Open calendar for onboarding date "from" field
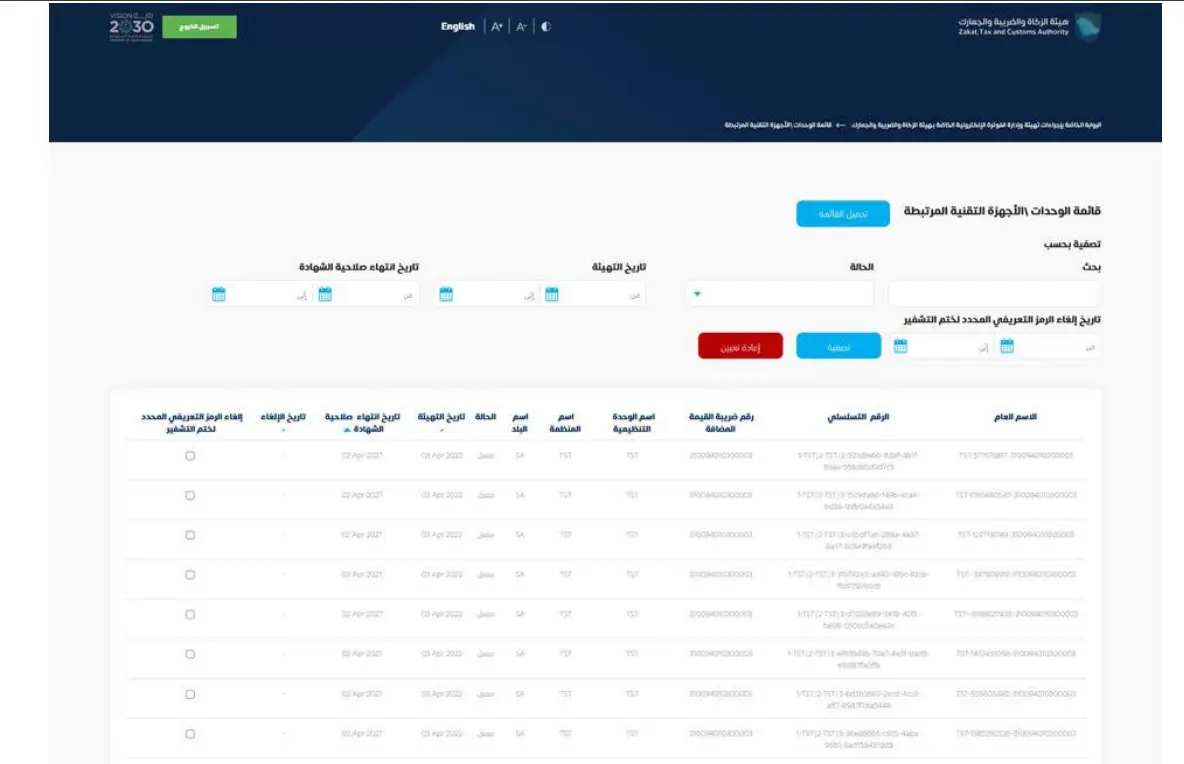The width and height of the screenshot is (1184, 764). pos(551,294)
